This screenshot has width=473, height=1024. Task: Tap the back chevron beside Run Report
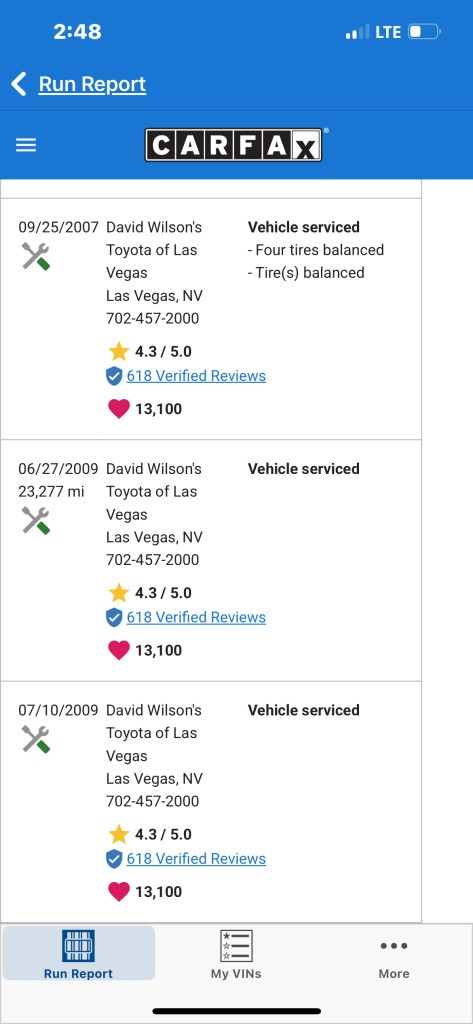tap(19, 84)
